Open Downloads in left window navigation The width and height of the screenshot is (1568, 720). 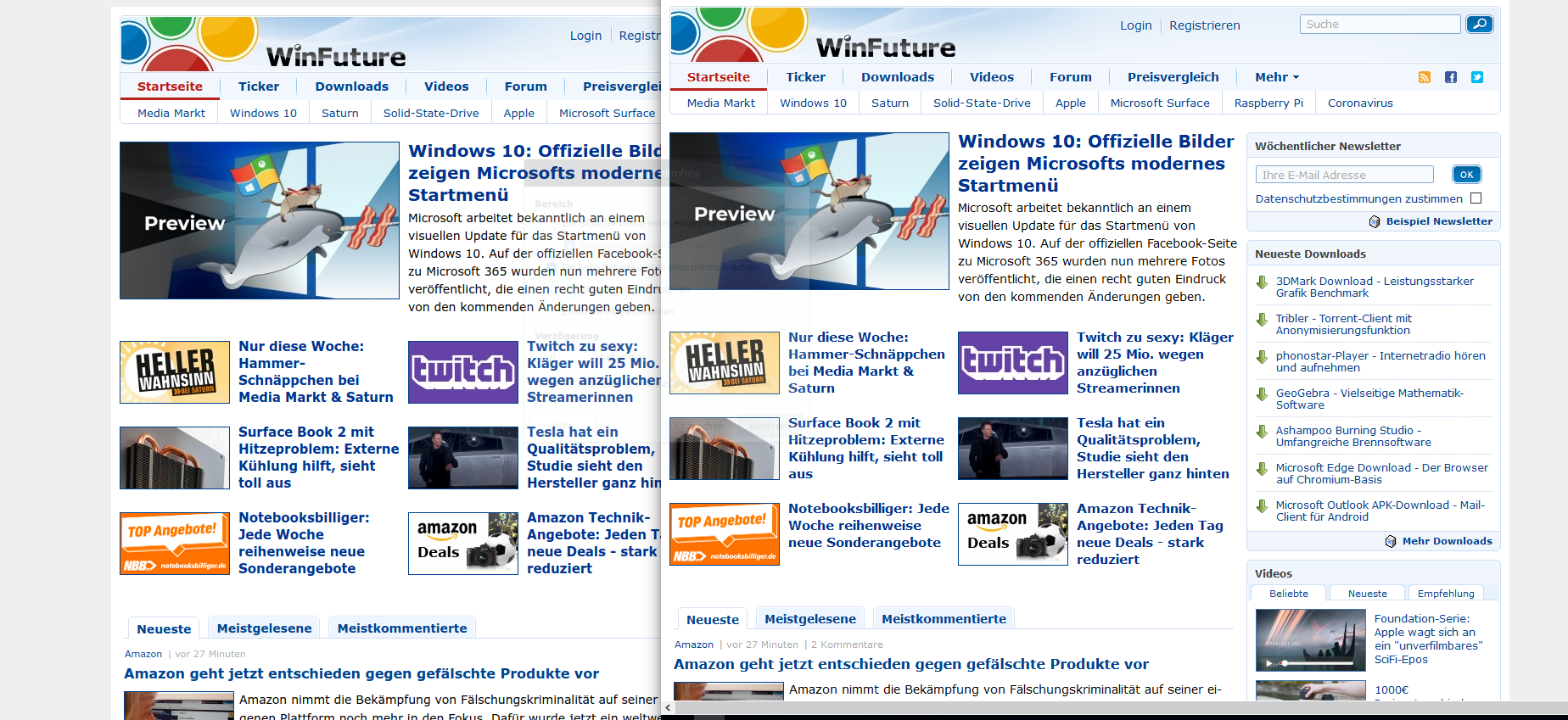coord(352,87)
